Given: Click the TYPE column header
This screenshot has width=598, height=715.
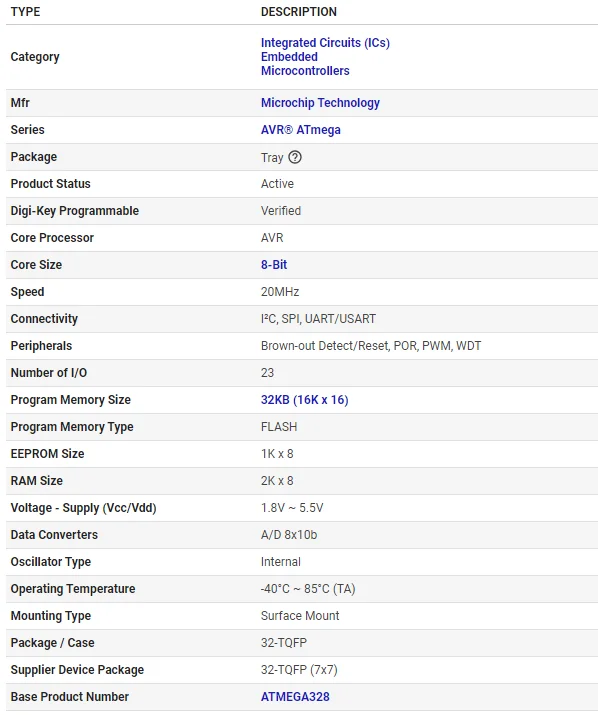Looking at the screenshot, I should 26,12.
